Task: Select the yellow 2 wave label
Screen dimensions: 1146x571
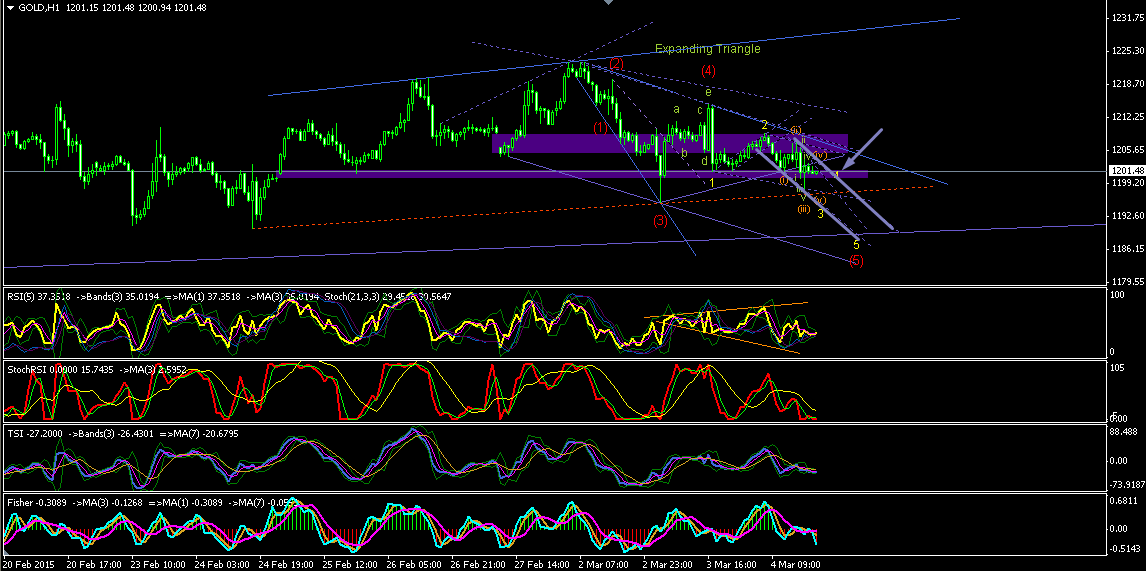Action: [x=764, y=125]
